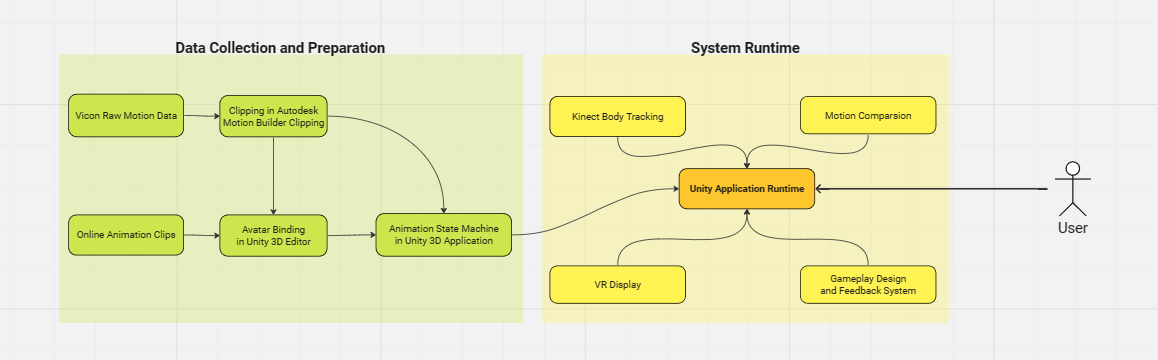Select the Vicon Raw Motion Data node
This screenshot has width=1158, height=360.
tap(126, 115)
